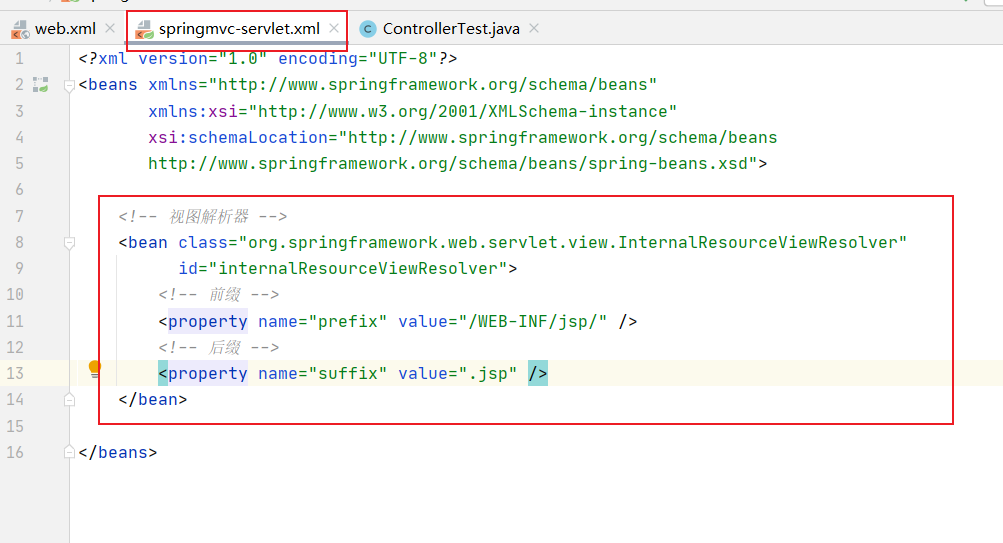Close the web.xml tab
1003x543 pixels.
[109, 29]
